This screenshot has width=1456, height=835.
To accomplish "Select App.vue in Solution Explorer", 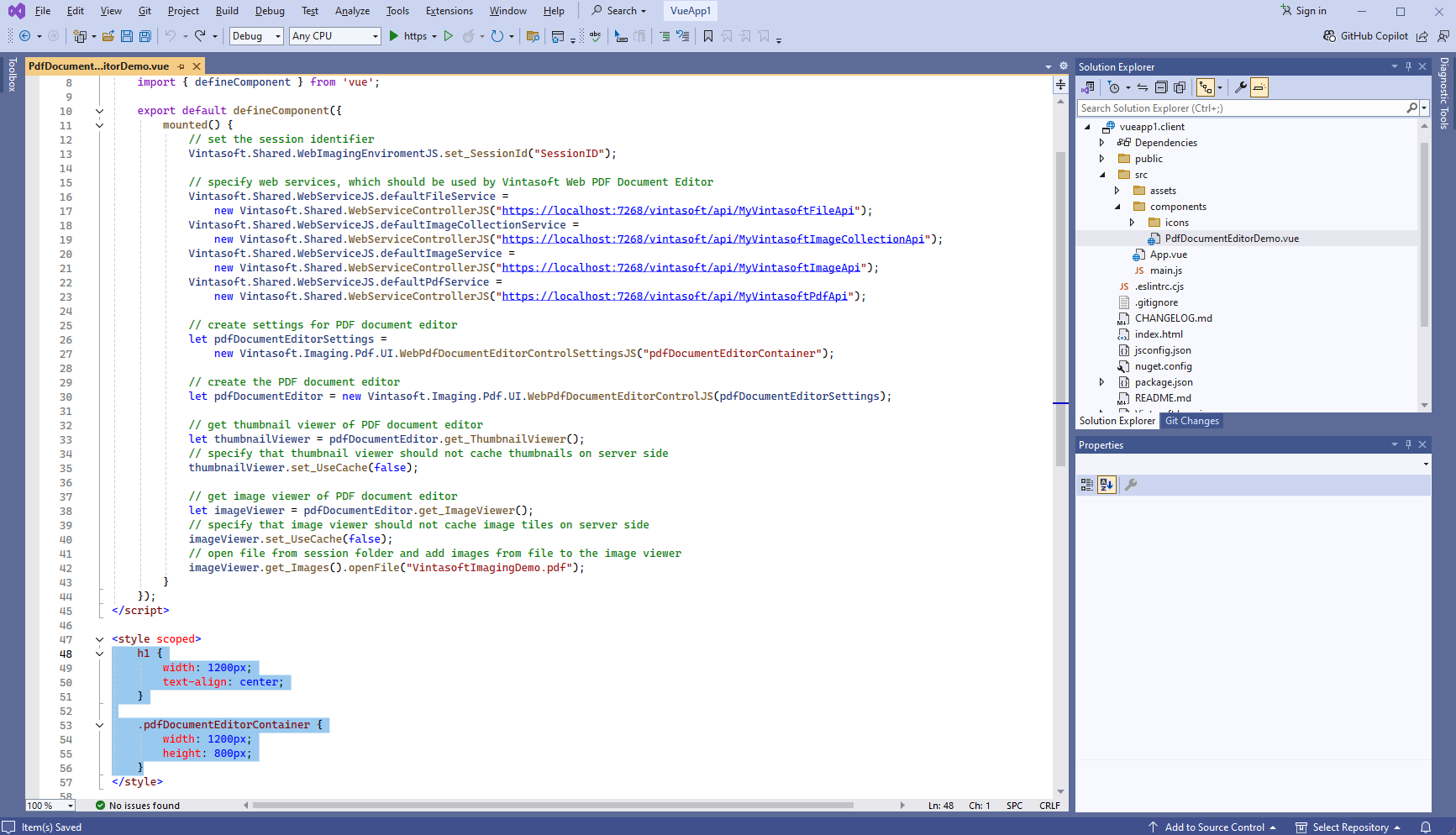I will pos(1168,255).
